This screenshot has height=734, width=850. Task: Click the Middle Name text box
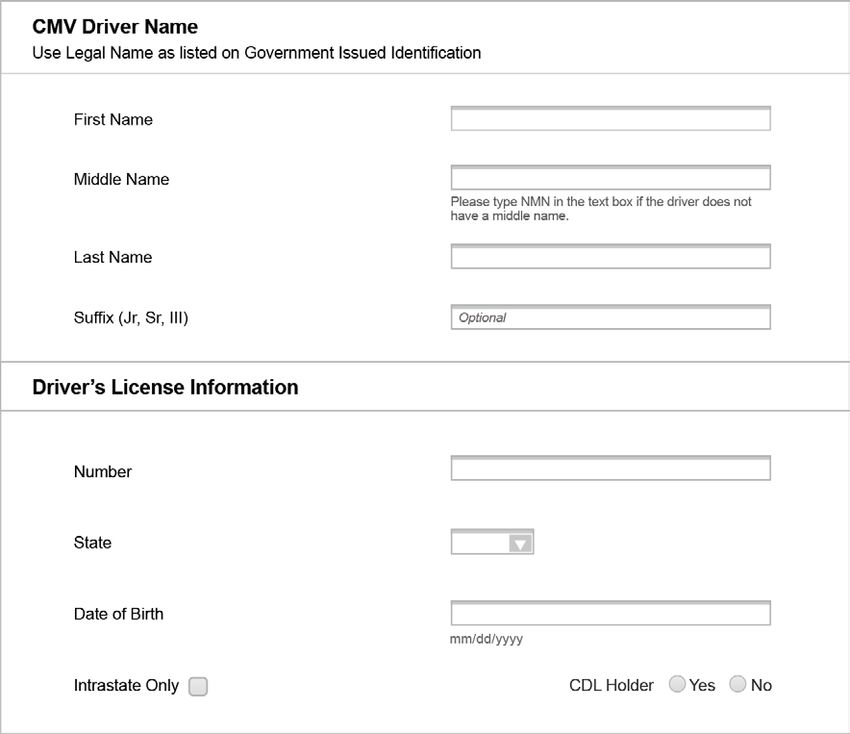(x=610, y=178)
